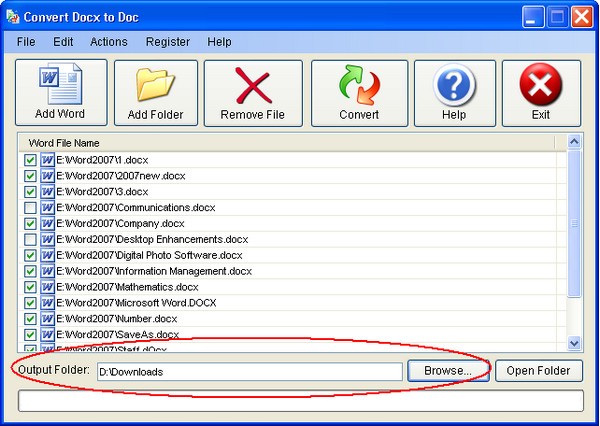Close the Convert Docx to Doc window
This screenshot has height=426, width=600.
coord(582,17)
